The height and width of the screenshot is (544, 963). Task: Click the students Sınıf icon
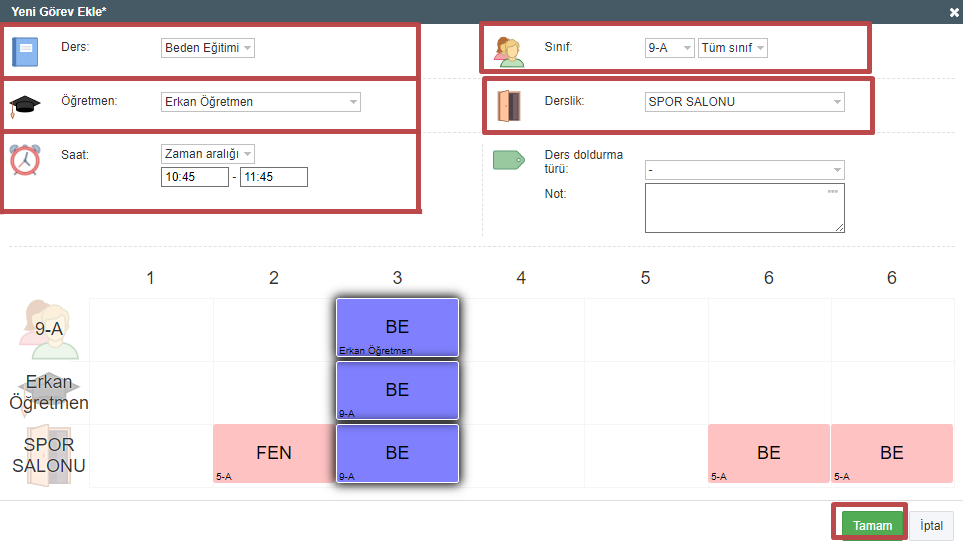(509, 51)
